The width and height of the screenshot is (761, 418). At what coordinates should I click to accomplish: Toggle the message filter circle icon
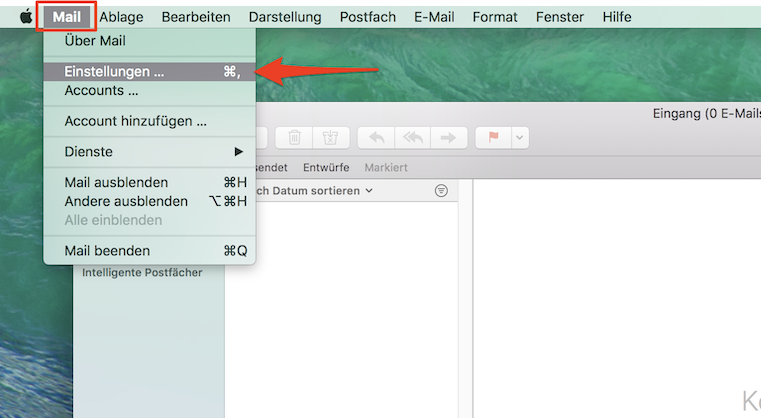coord(441,191)
